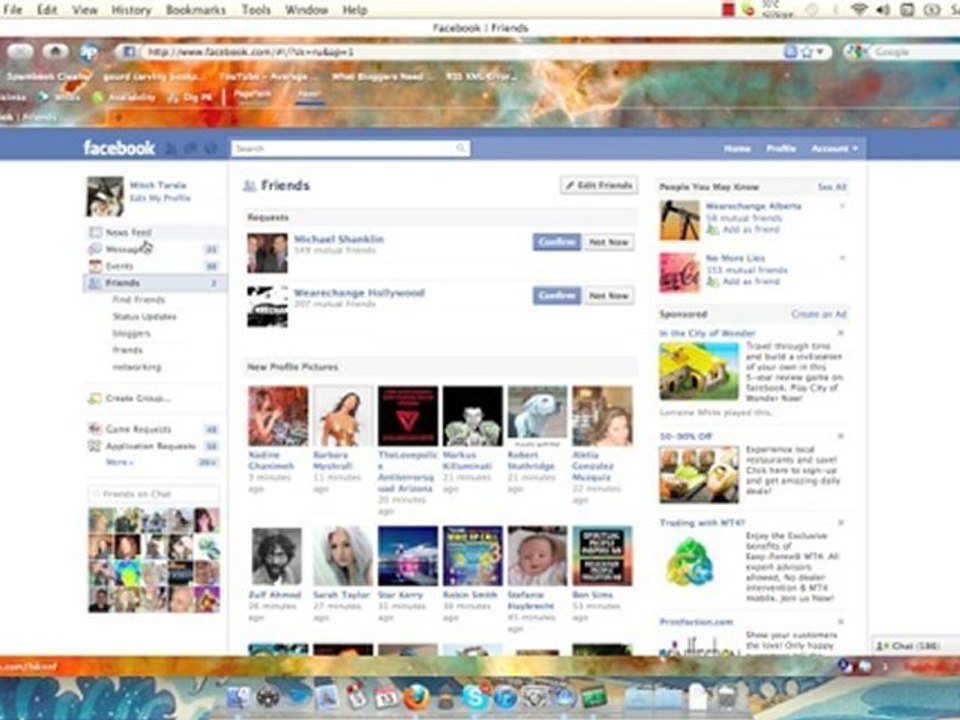
Task: Click the Create an Ad link
Action: (x=819, y=314)
